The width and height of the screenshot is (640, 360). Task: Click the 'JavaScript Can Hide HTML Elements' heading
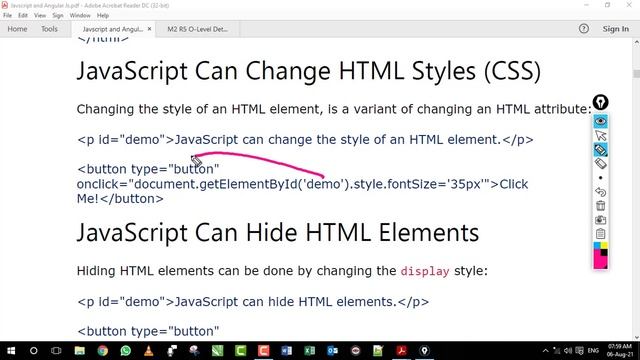pyautogui.click(x=278, y=233)
